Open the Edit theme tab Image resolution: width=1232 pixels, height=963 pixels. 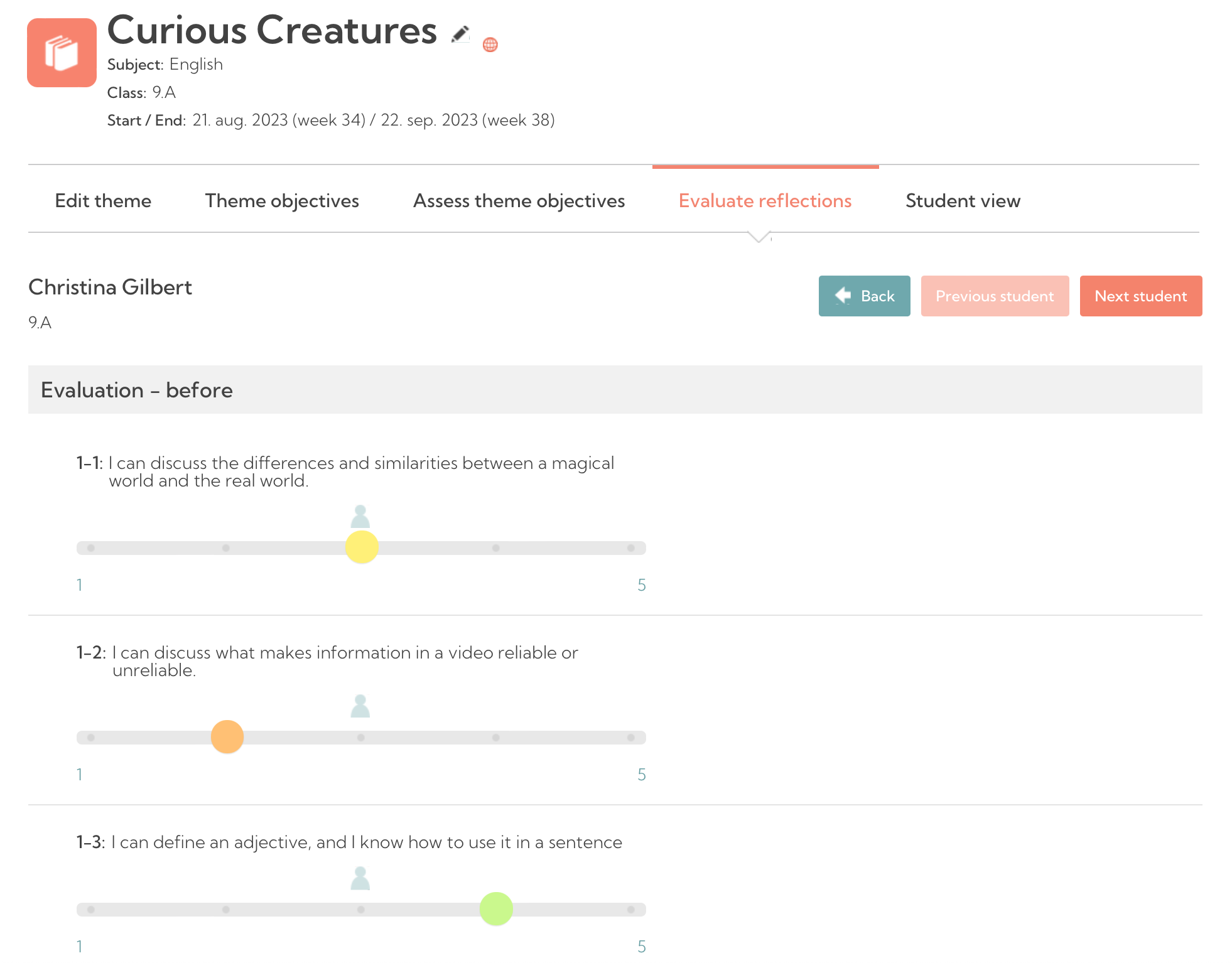103,201
